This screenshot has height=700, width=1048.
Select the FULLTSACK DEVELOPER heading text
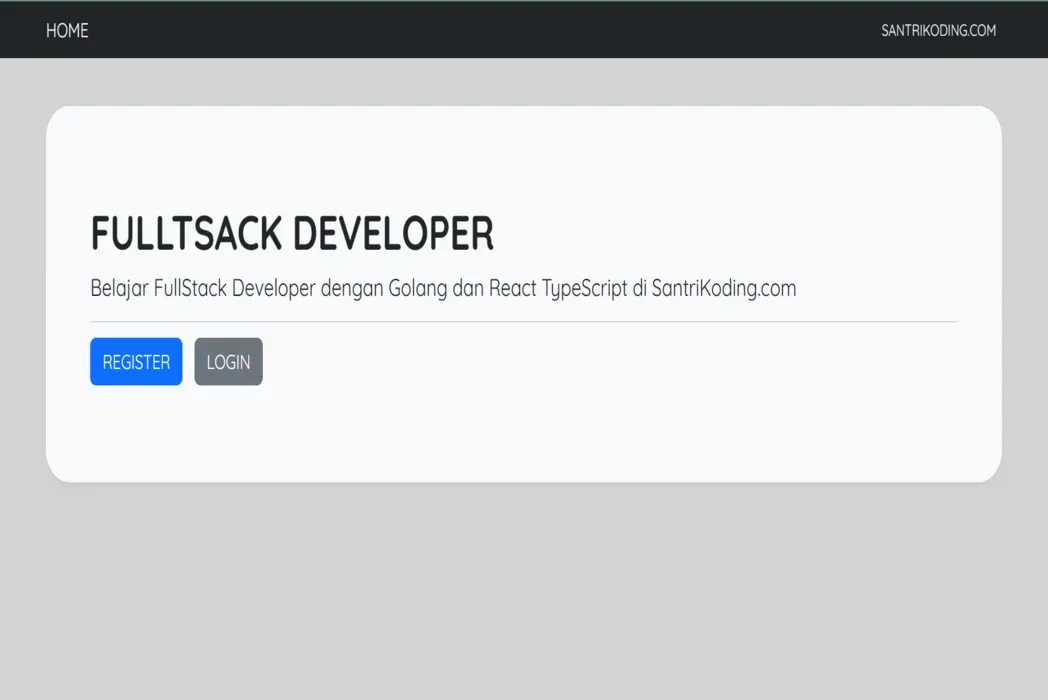(x=292, y=233)
